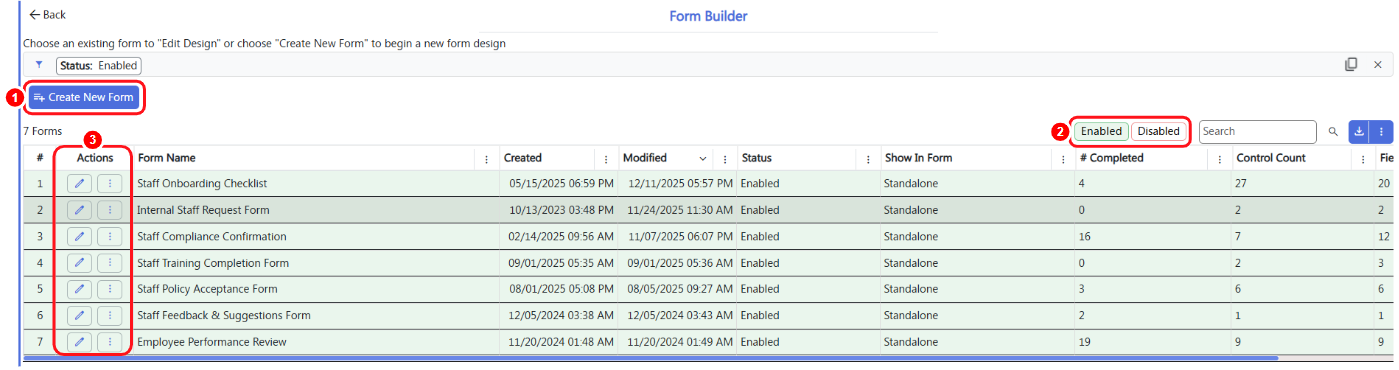Click the 7 Forms count label
The width and height of the screenshot is (1399, 370).
(x=42, y=131)
